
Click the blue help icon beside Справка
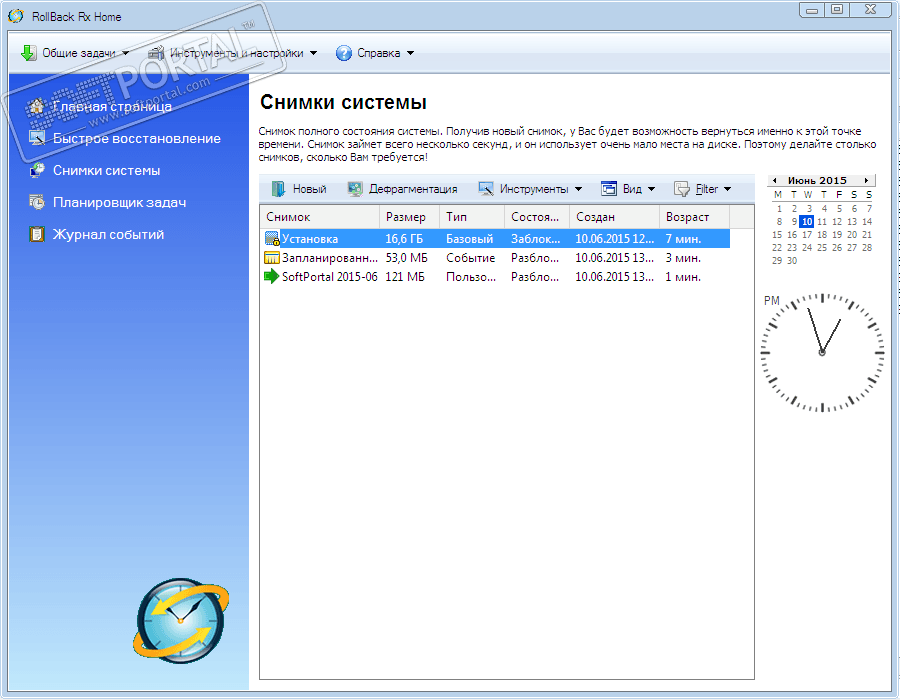(343, 53)
